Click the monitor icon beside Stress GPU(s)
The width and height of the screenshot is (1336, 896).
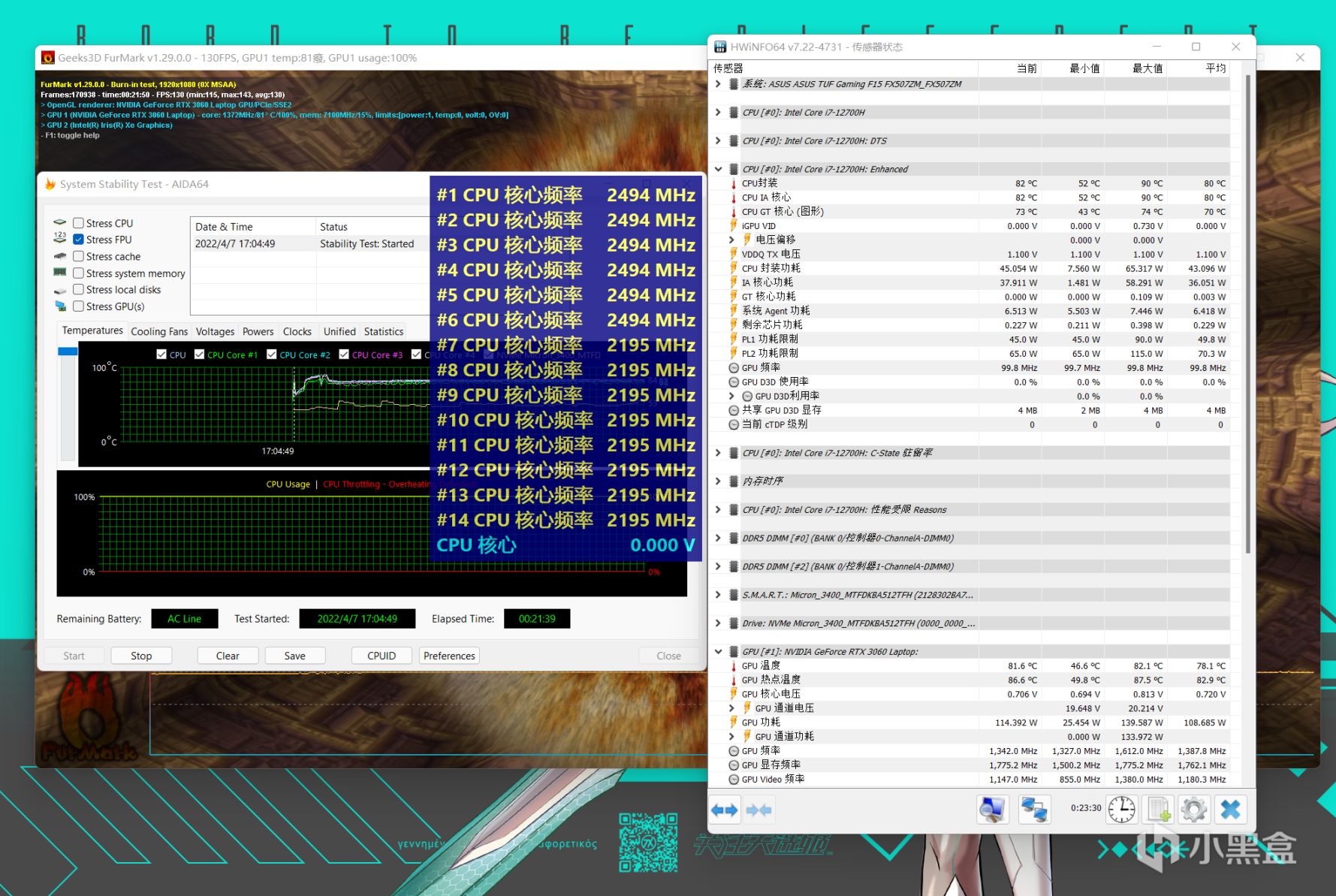[60, 306]
